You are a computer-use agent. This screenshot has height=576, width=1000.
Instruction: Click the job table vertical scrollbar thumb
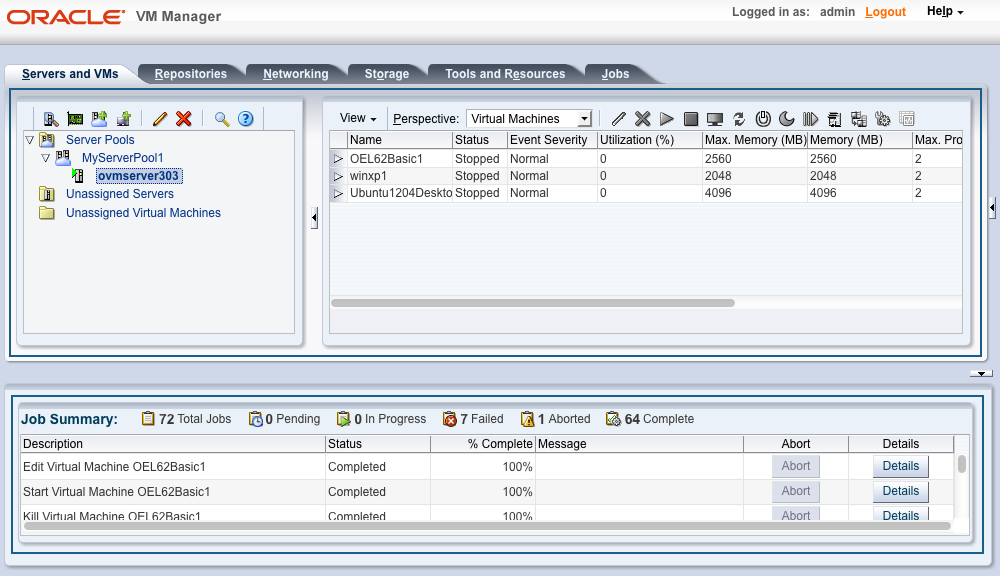click(962, 464)
